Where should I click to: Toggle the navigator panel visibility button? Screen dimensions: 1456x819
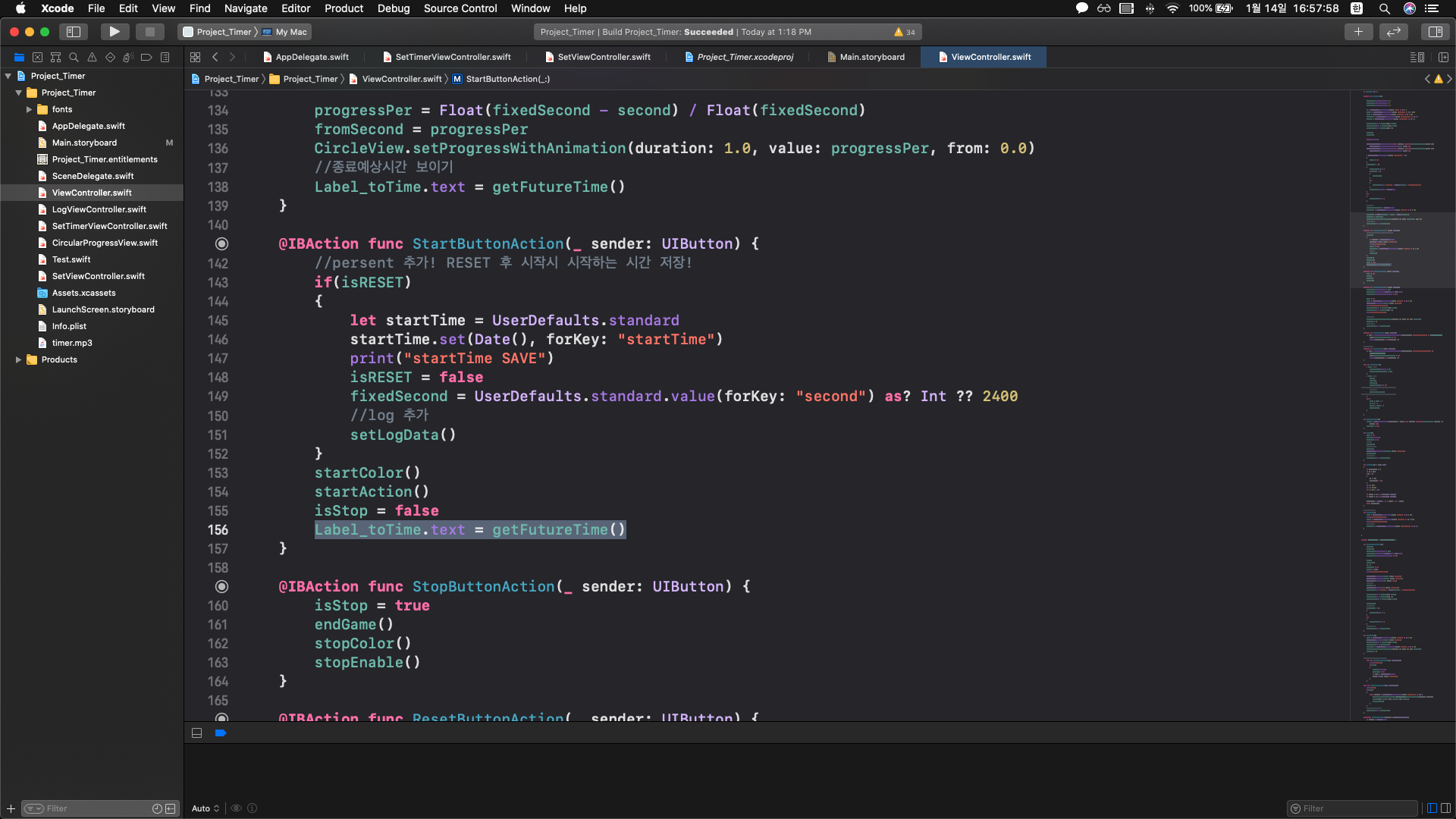pyautogui.click(x=74, y=32)
